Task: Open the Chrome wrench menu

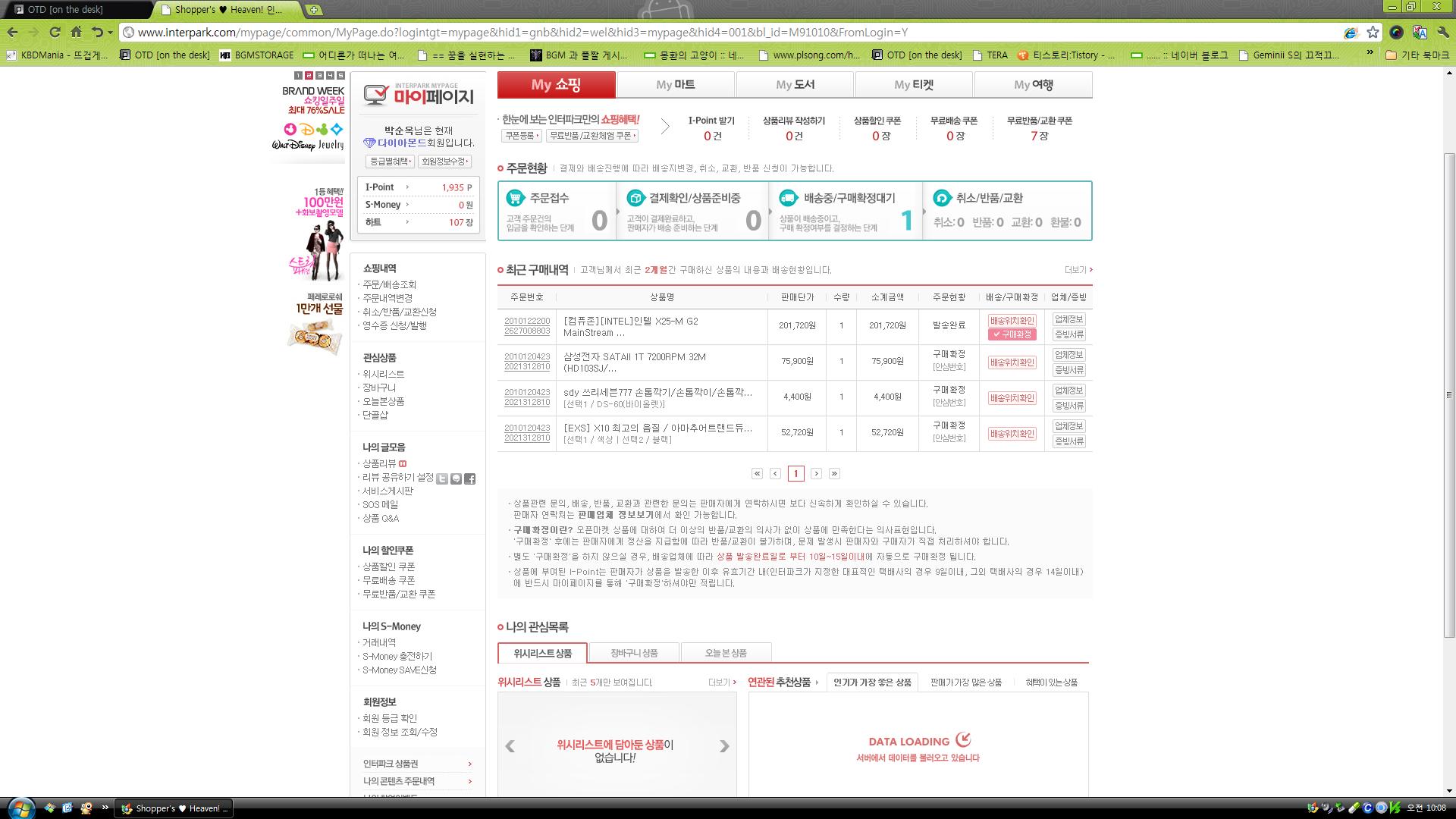Action: [1442, 32]
